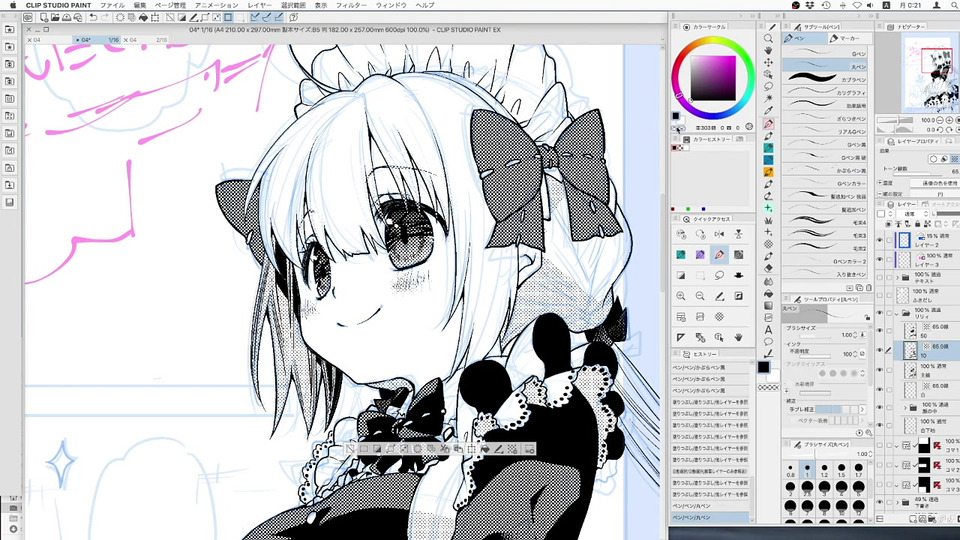This screenshot has width=960, height=540.
Task: Open the ウィンドウ menu
Action: coord(391,5)
